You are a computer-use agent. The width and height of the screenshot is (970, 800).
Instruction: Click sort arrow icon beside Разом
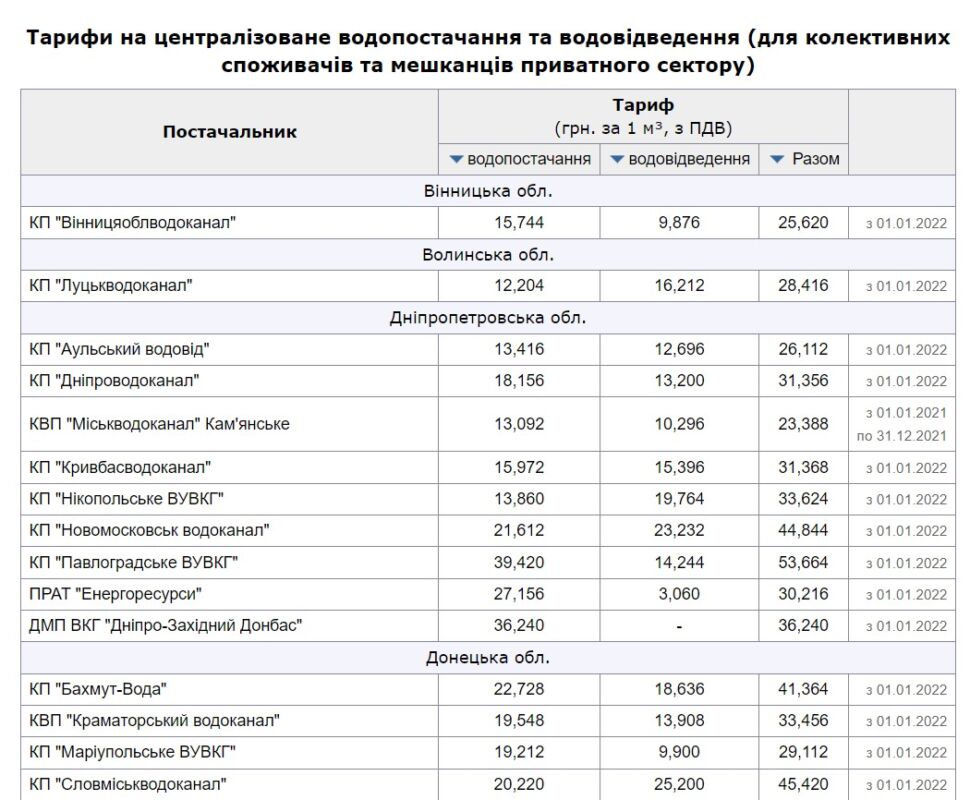click(x=777, y=159)
